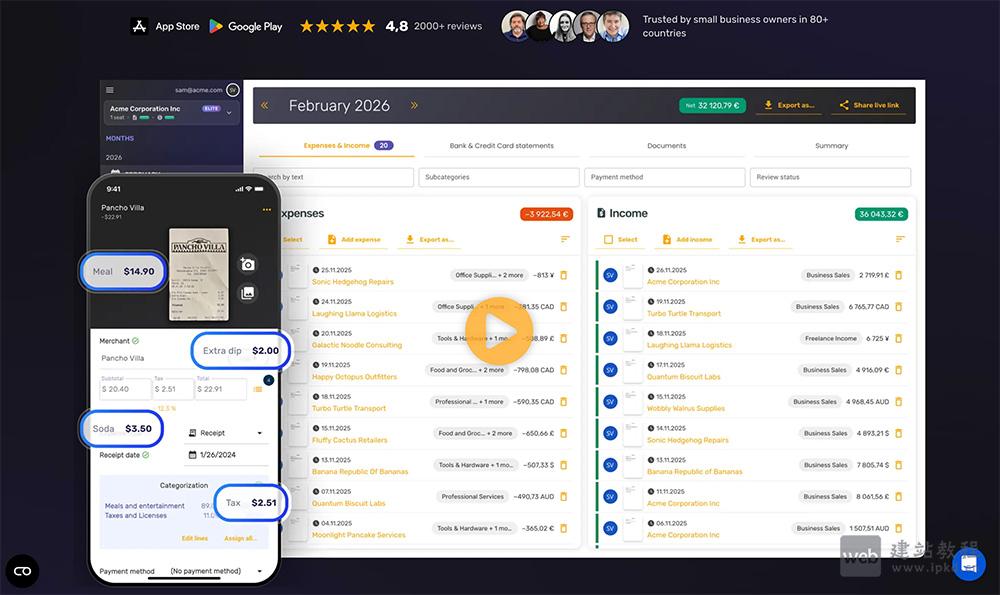Image resolution: width=1000 pixels, height=595 pixels.
Task: Delete the Sonic Hedgehog Repairs expense
Action: (562, 275)
